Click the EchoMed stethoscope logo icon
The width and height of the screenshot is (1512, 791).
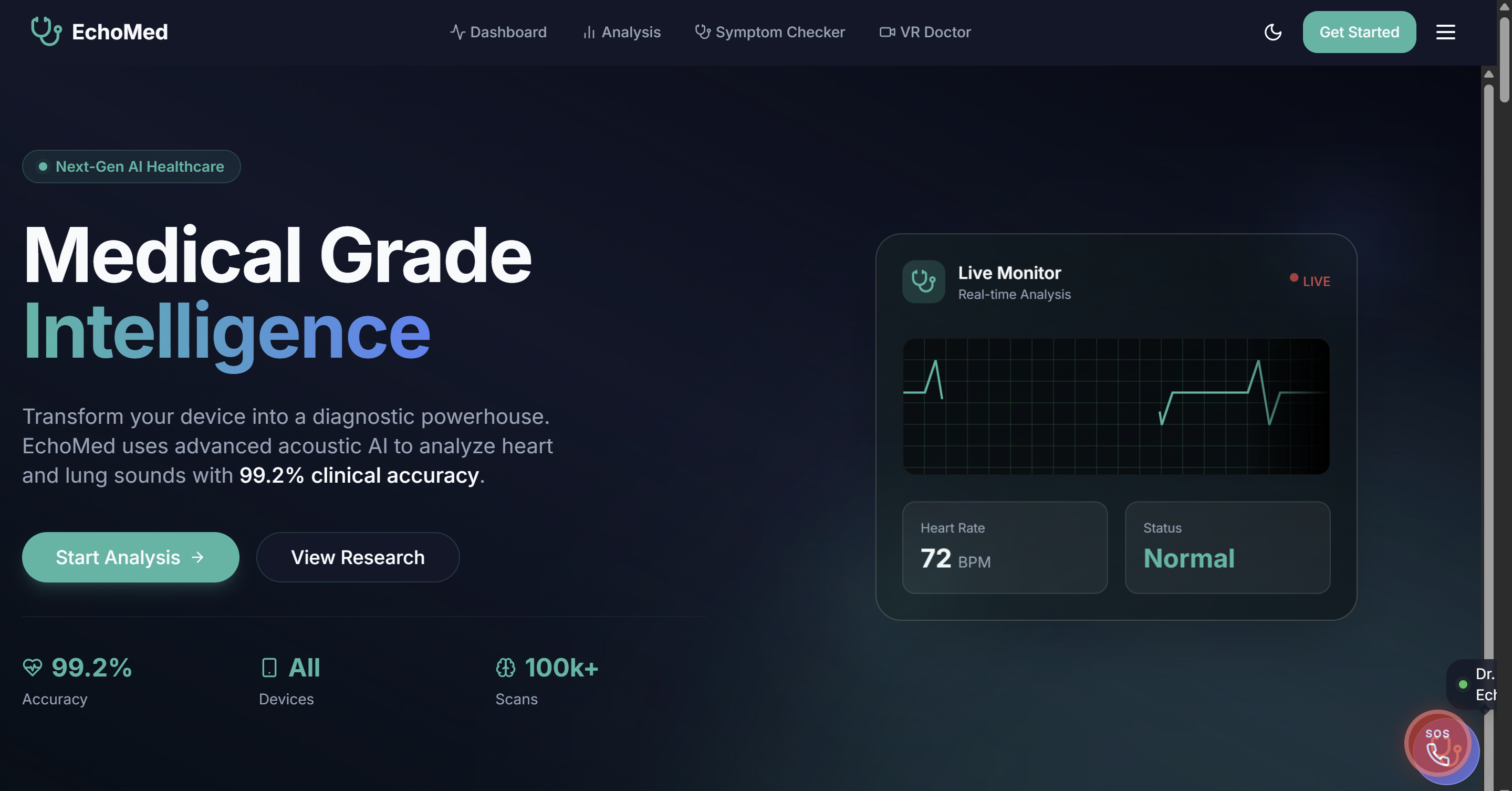(x=46, y=31)
